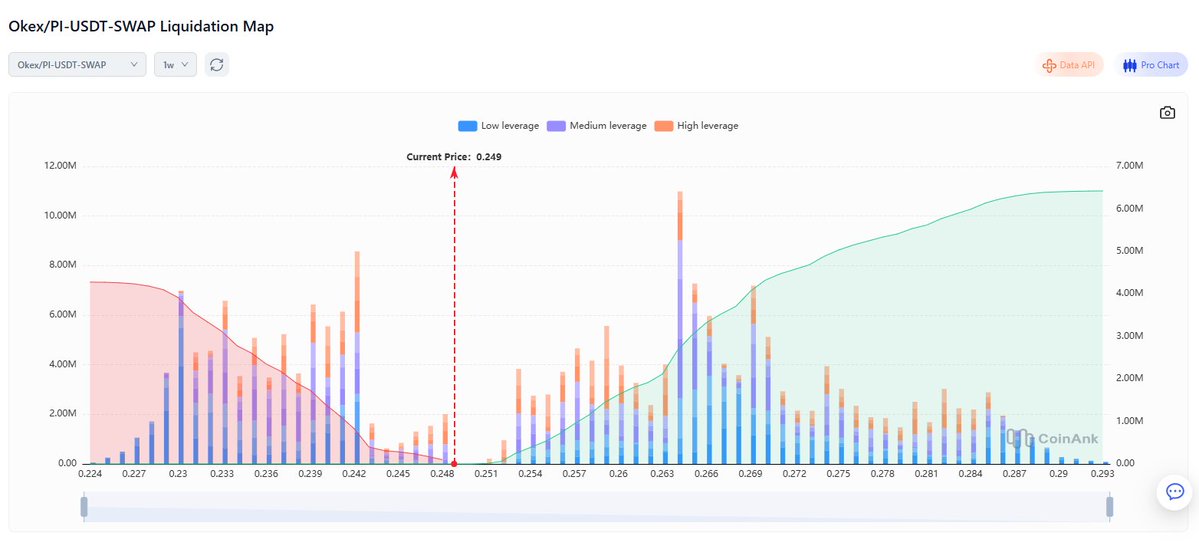Click the 0.254 x-axis label
This screenshot has height=546, width=1199.
pyautogui.click(x=530, y=474)
